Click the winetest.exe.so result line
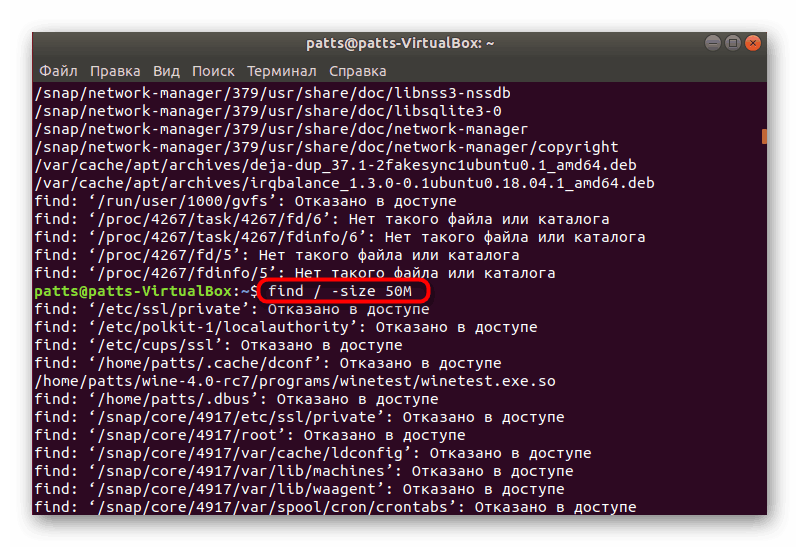Viewport: 799px width, 547px height. (x=295, y=381)
